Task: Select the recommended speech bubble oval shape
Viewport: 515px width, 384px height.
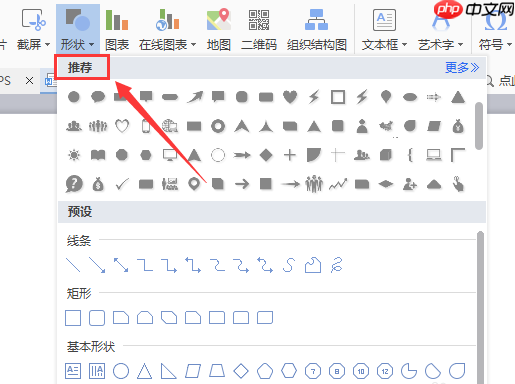Action: [x=98, y=97]
